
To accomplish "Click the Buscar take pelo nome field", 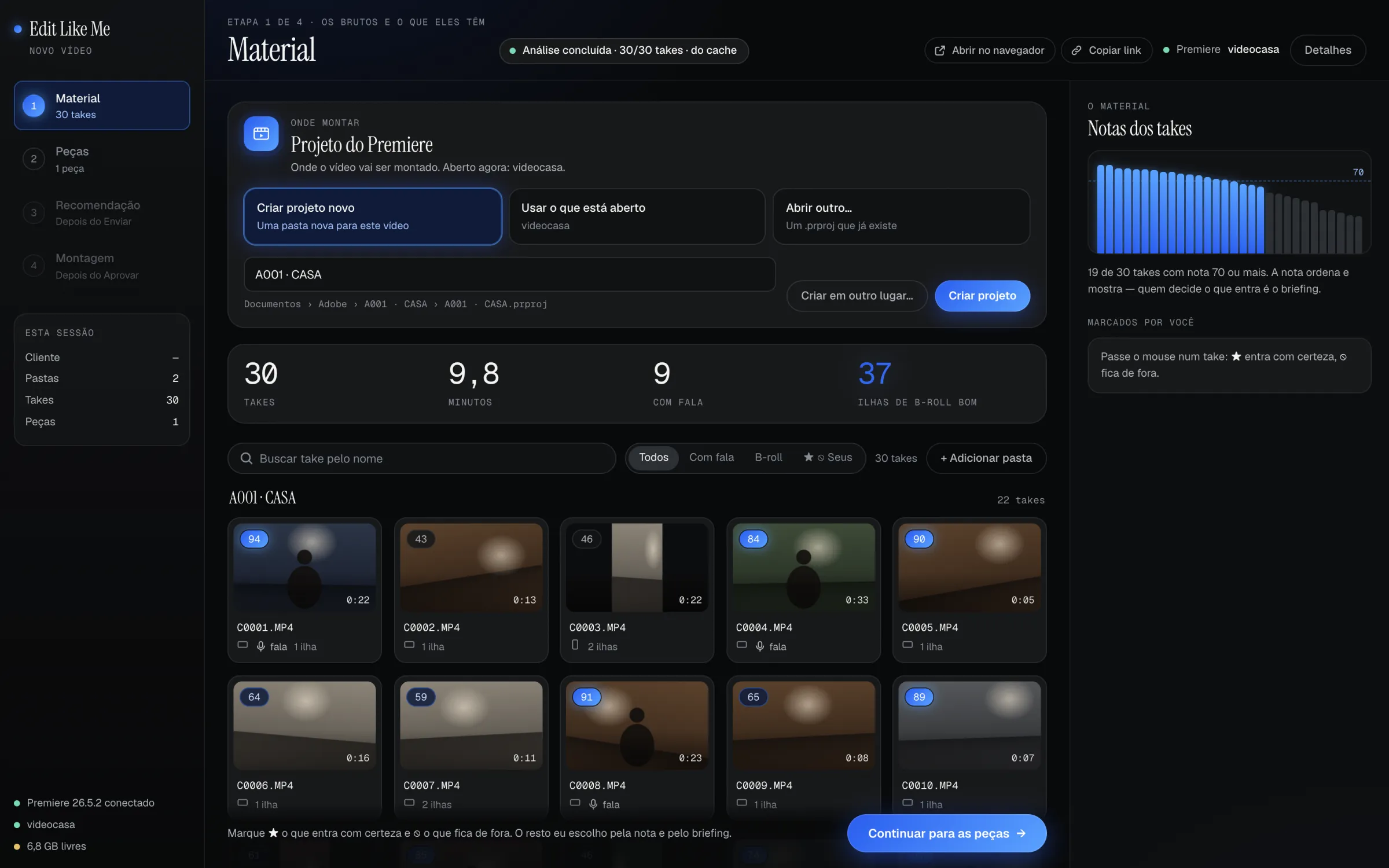I will [421, 458].
